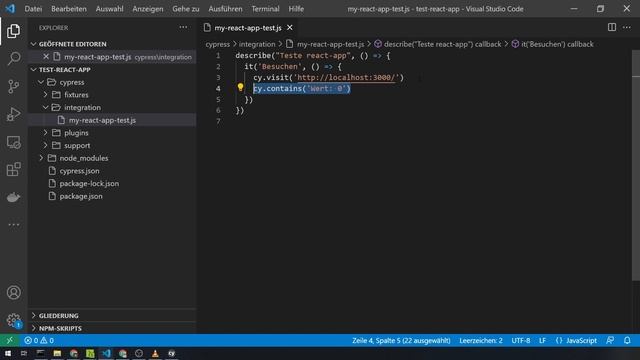This screenshot has height=360, width=640.
Task: Open the Anzeigen menu
Action: [148, 9]
